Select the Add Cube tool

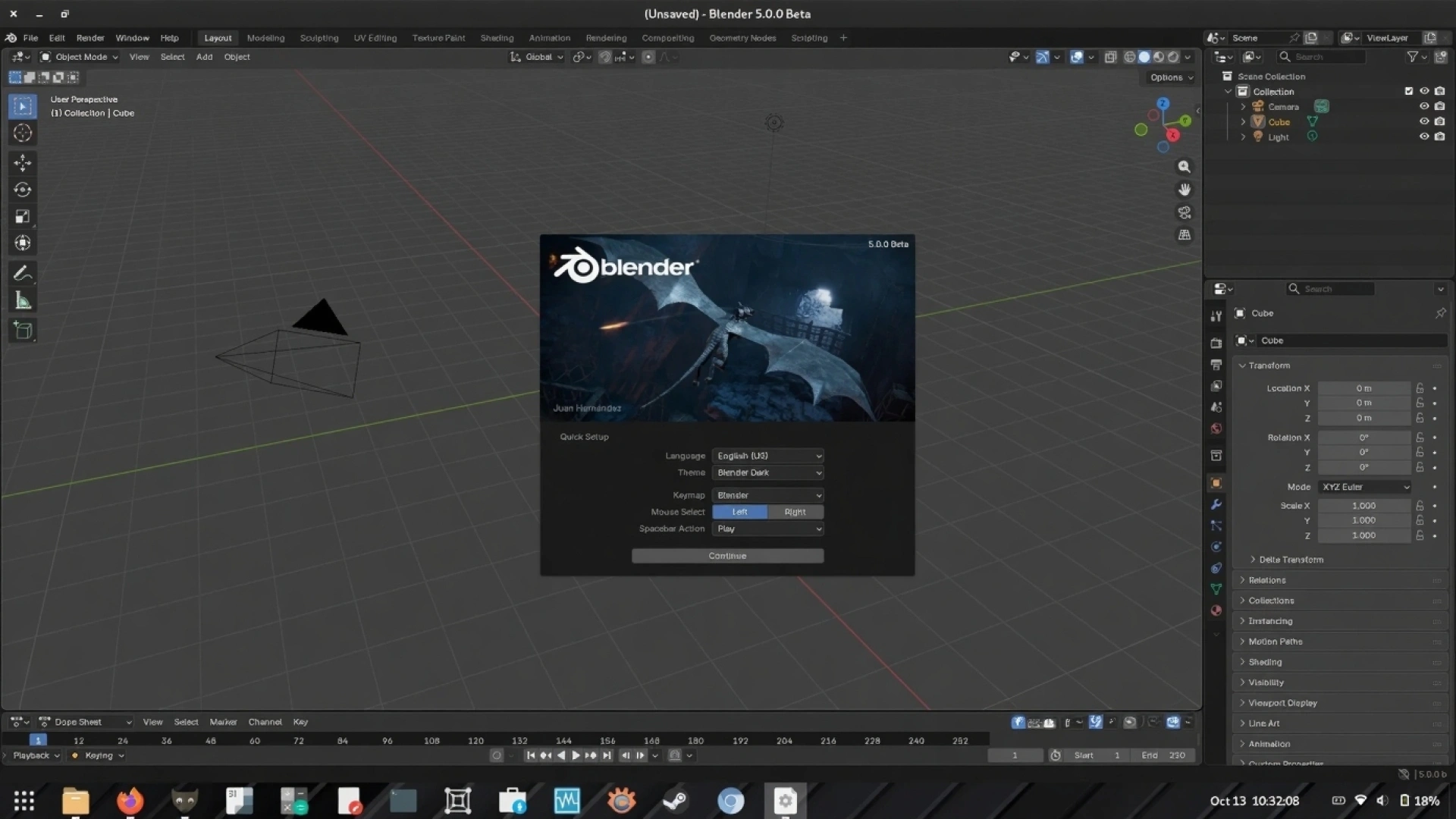pos(23,330)
